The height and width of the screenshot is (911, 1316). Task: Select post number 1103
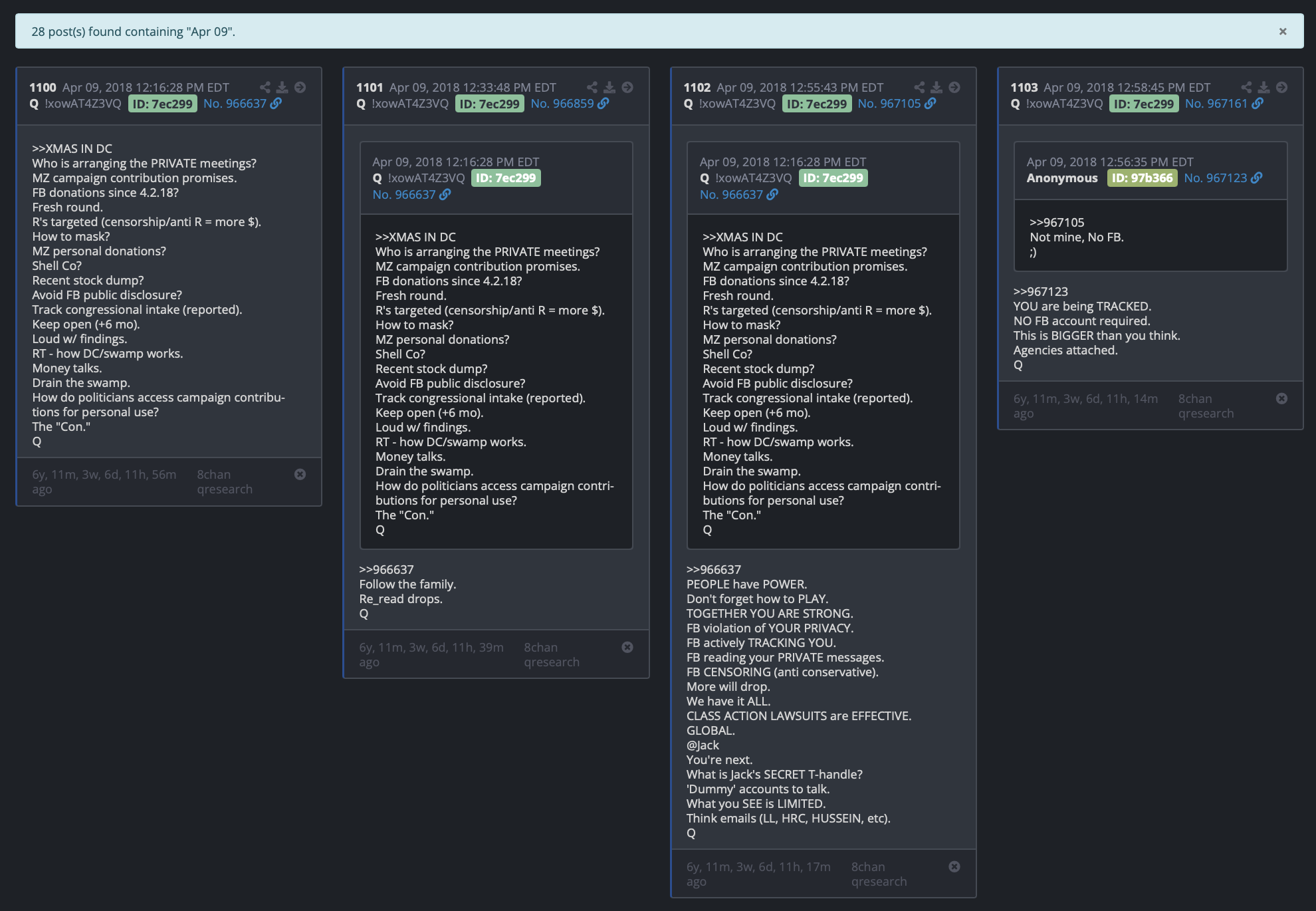click(1024, 88)
